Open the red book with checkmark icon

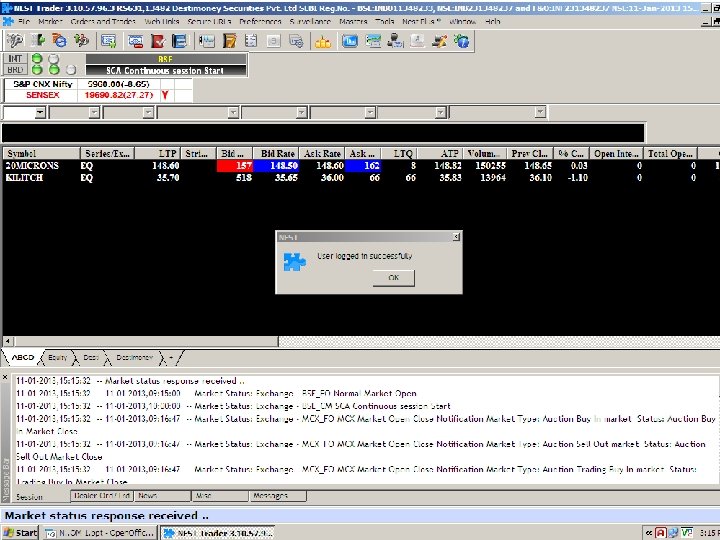click(x=158, y=41)
